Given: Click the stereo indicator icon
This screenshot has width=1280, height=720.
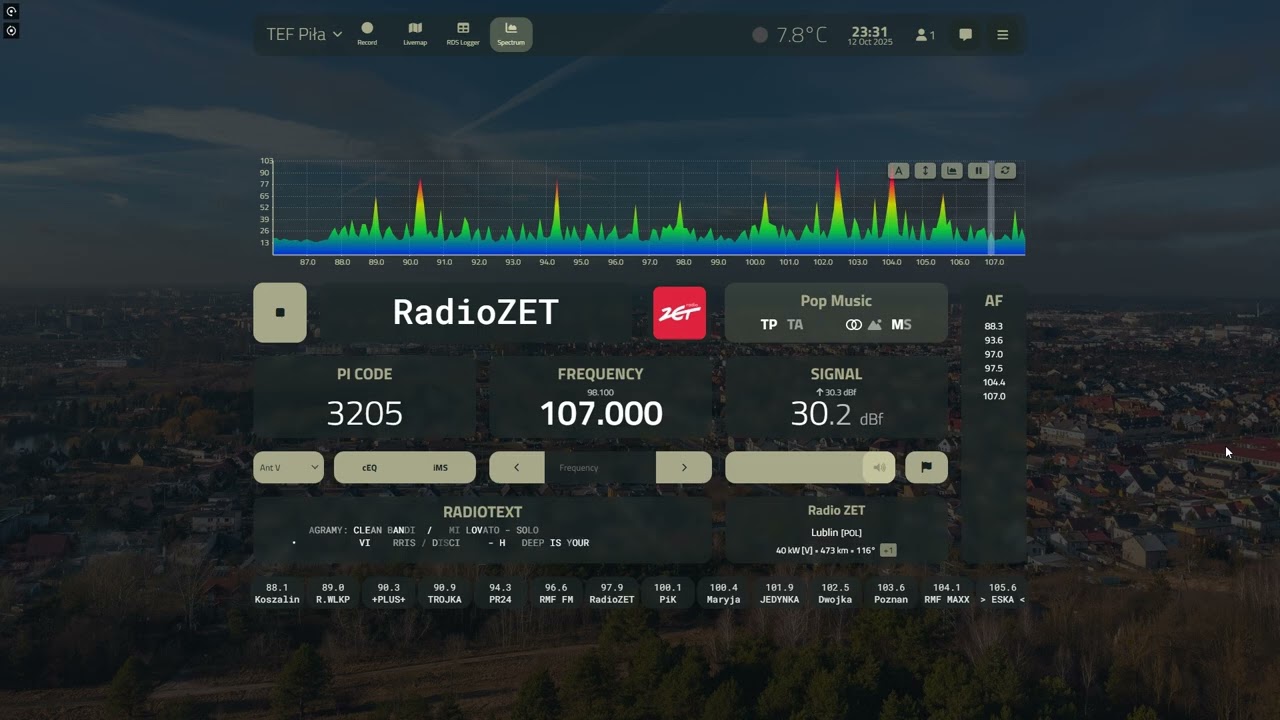Looking at the screenshot, I should (853, 325).
